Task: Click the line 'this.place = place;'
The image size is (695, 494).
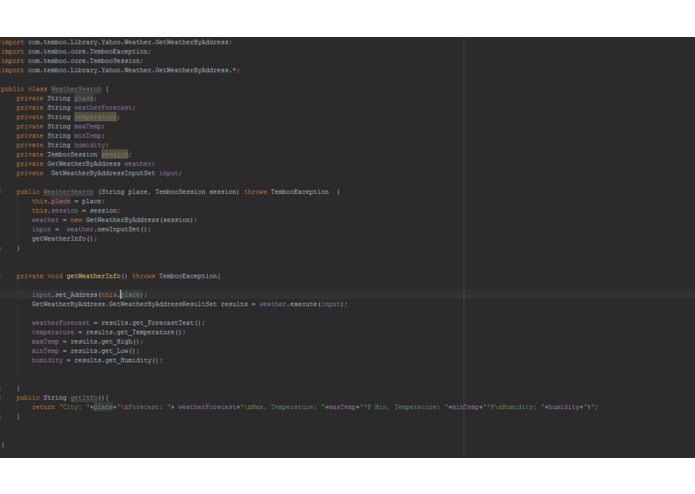Action: pyautogui.click(x=68, y=201)
